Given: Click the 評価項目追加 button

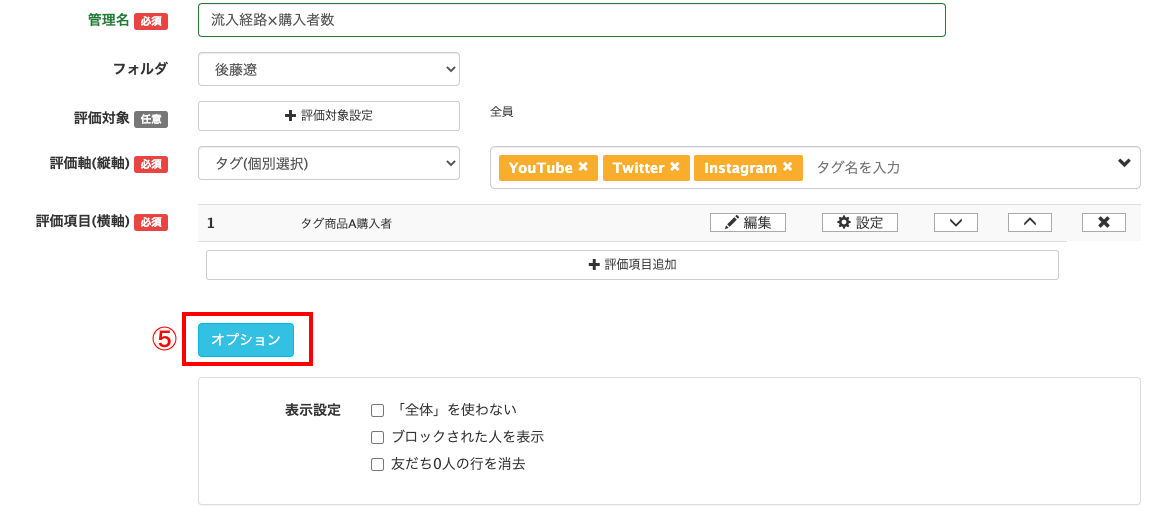Looking at the screenshot, I should pyautogui.click(x=632, y=265).
